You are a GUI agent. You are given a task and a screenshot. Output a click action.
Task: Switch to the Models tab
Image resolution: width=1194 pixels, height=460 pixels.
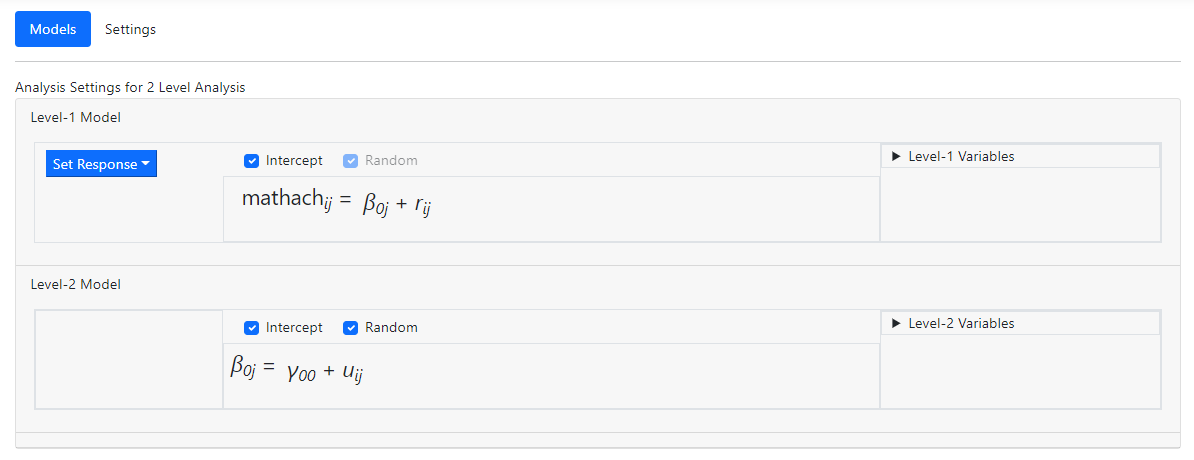coord(53,29)
